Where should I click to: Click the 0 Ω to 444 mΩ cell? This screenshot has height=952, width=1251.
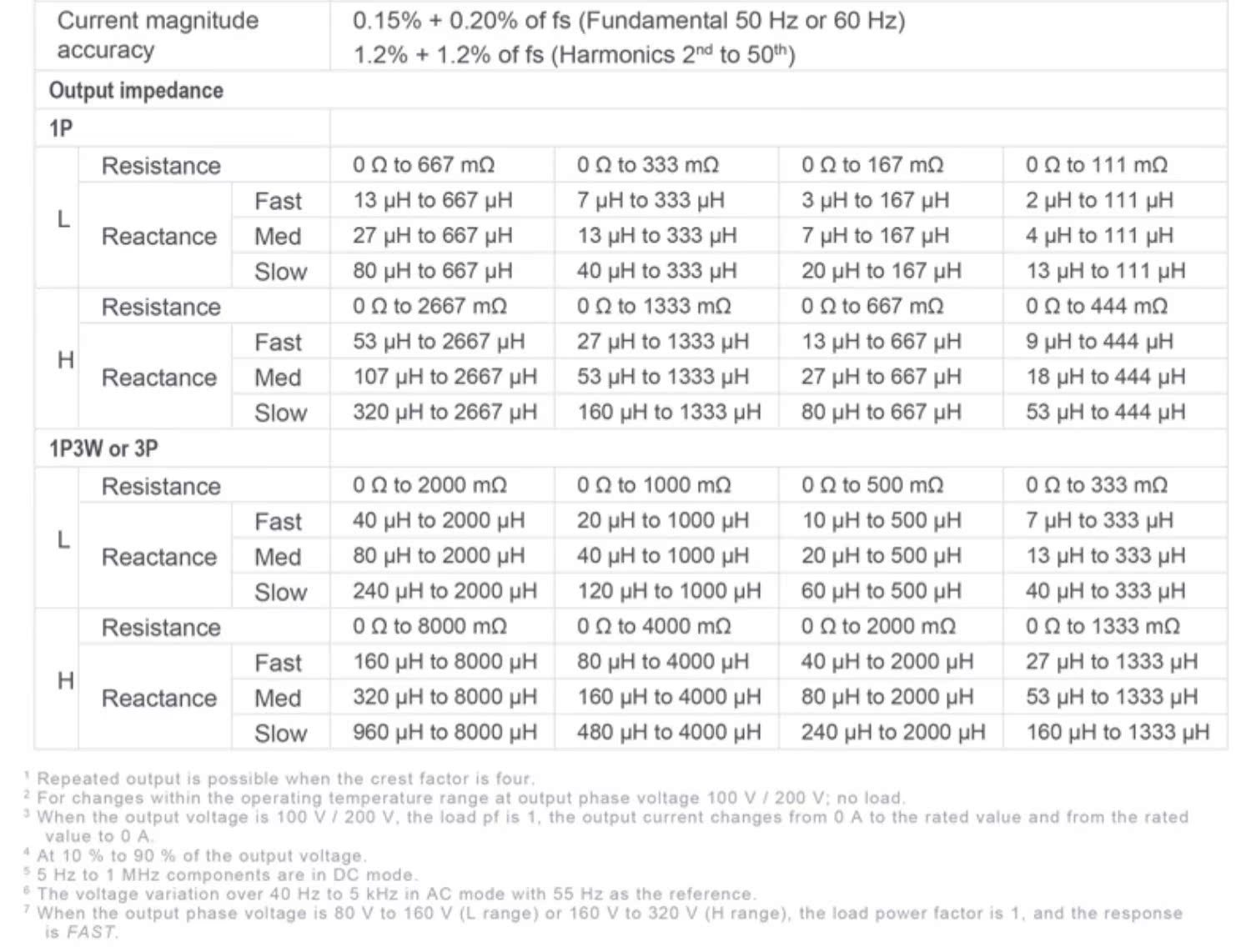1096,307
